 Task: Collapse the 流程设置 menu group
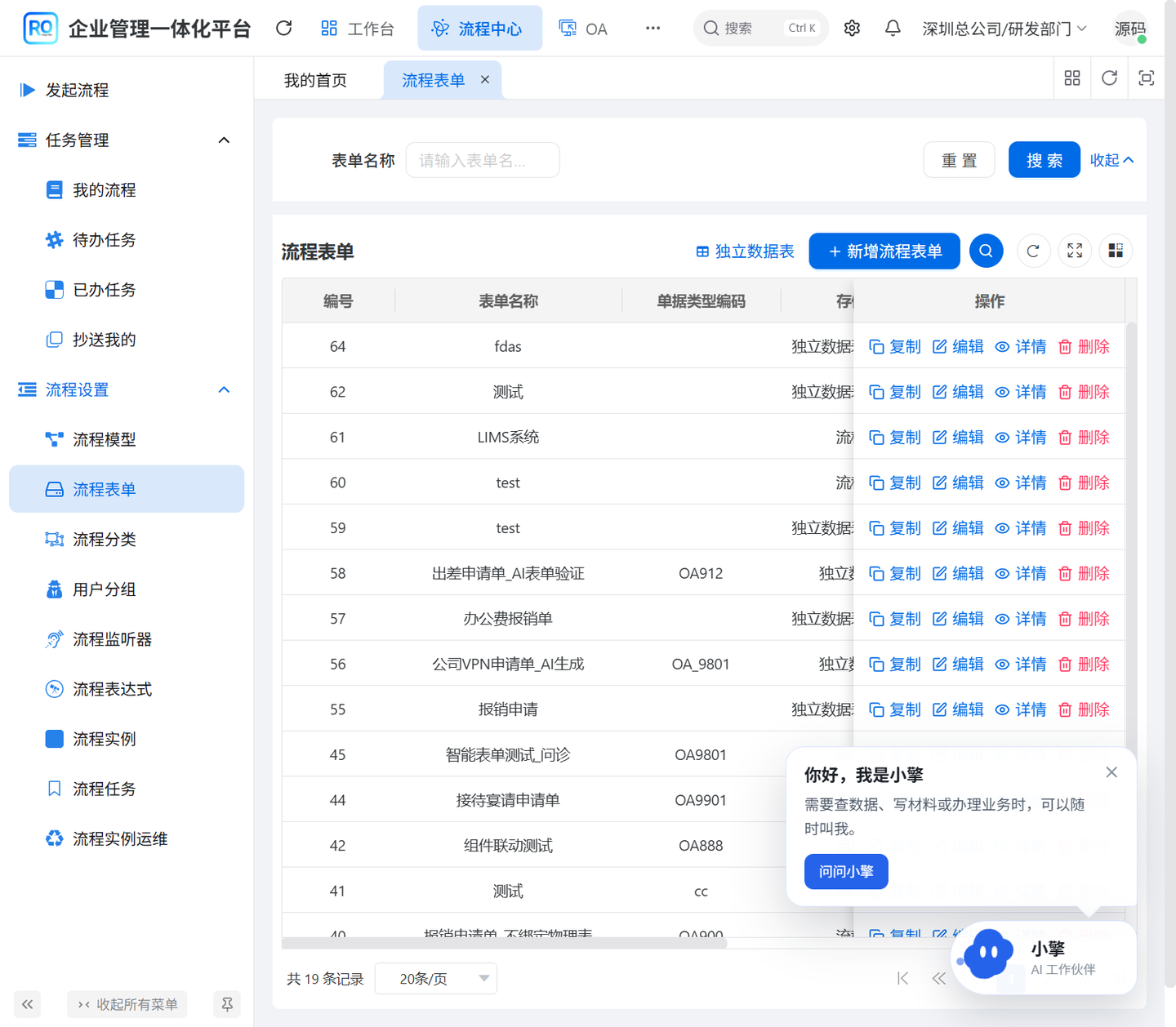[x=127, y=389]
